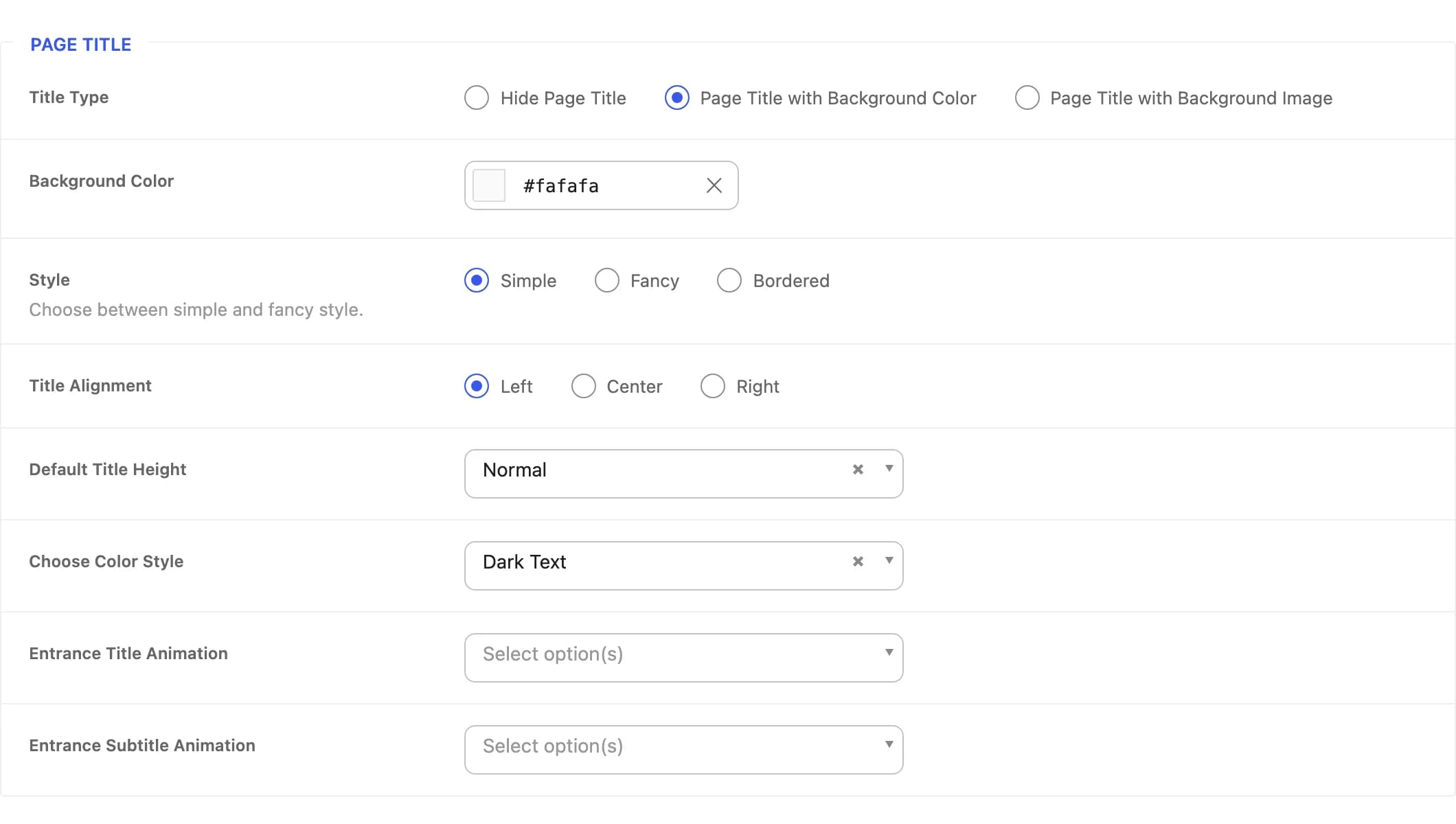This screenshot has width=1456, height=824.
Task: Pick the Bordered style radio button
Action: point(729,280)
